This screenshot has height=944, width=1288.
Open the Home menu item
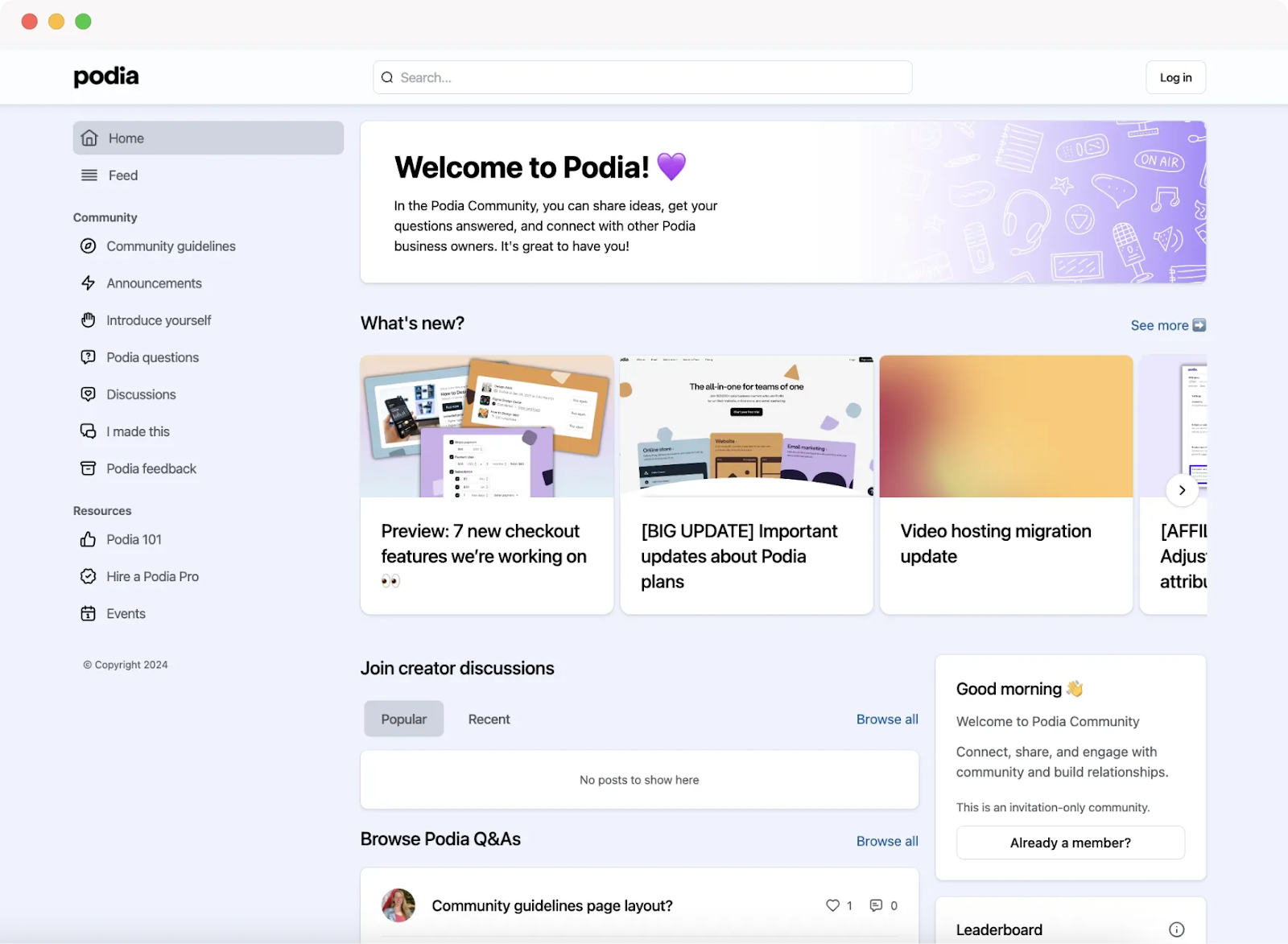coord(208,138)
